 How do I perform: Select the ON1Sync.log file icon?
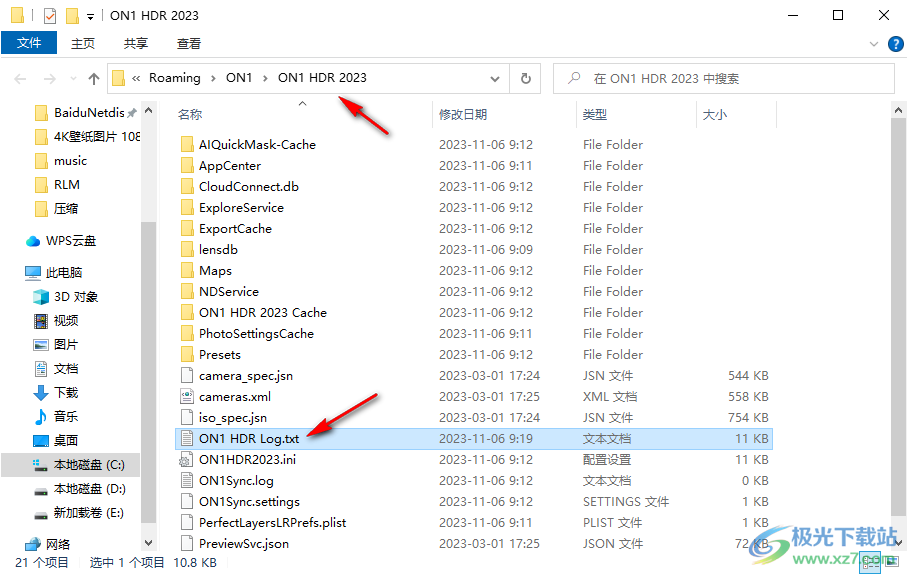pos(186,481)
